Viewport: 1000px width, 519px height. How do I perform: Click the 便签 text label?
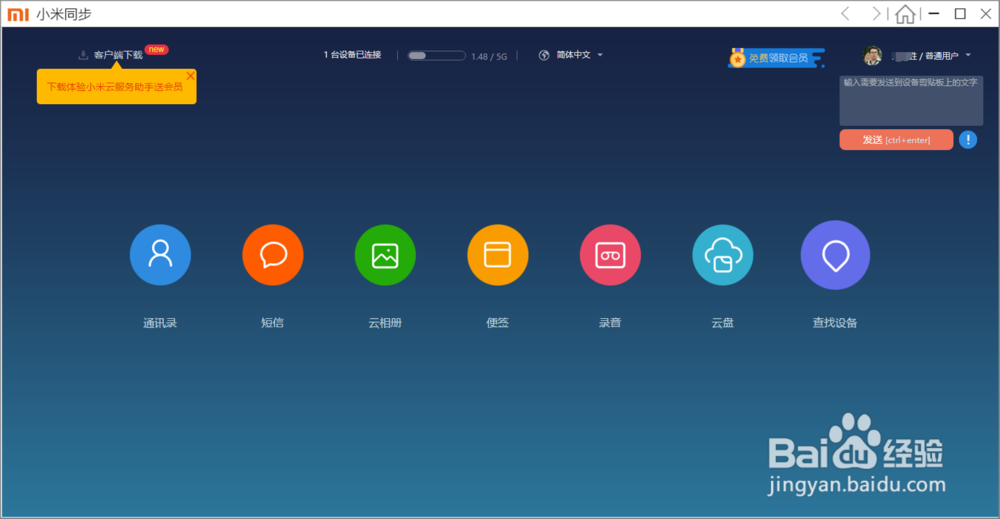tap(497, 323)
